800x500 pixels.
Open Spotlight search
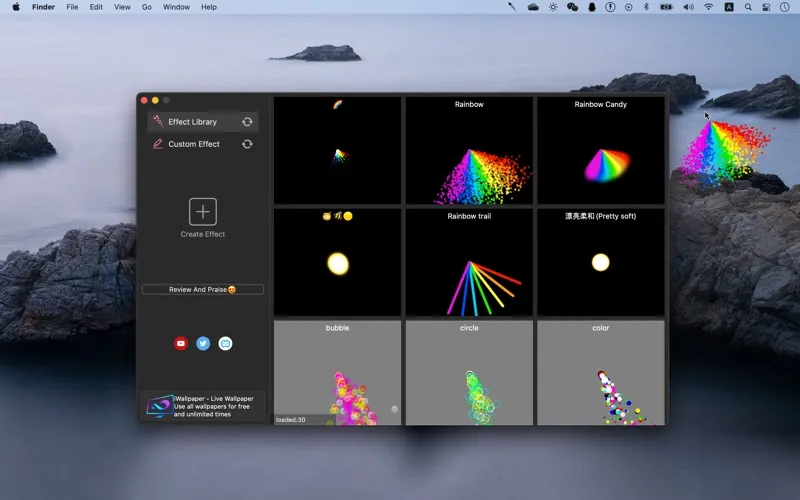748,7
